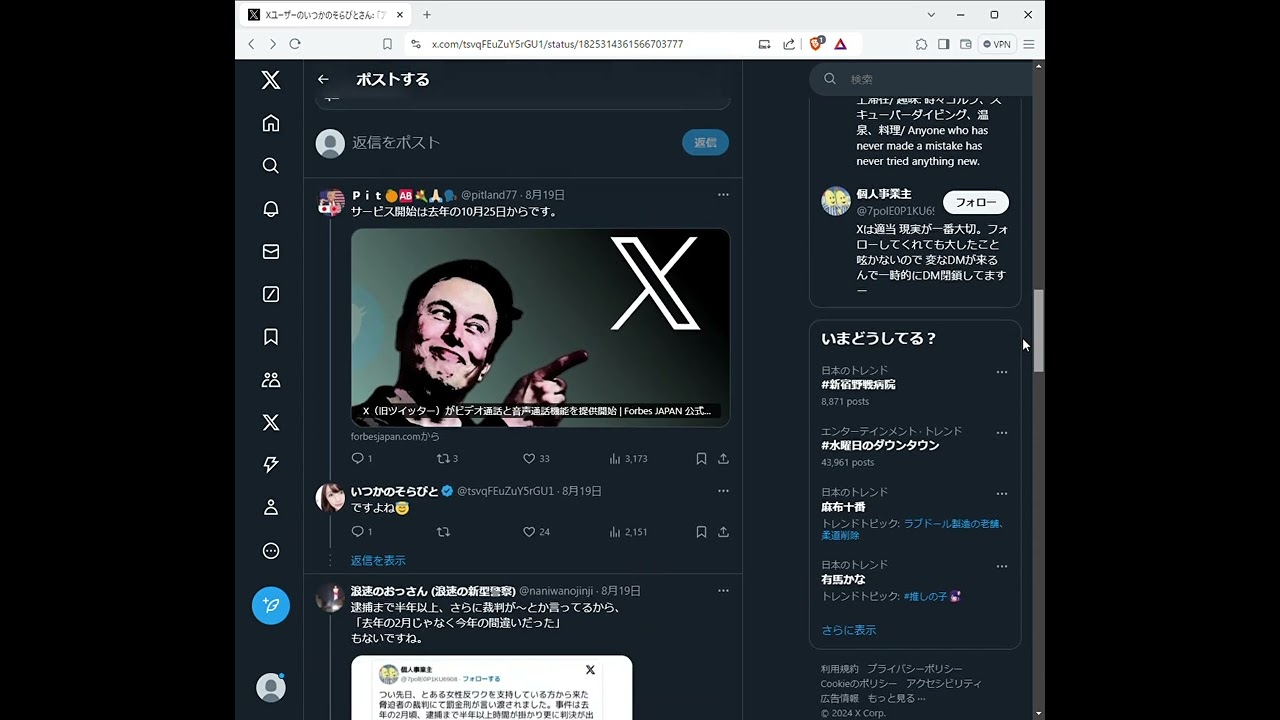Open more options for #新宿野戦病院 trend
1280x720 pixels.
(1002, 372)
